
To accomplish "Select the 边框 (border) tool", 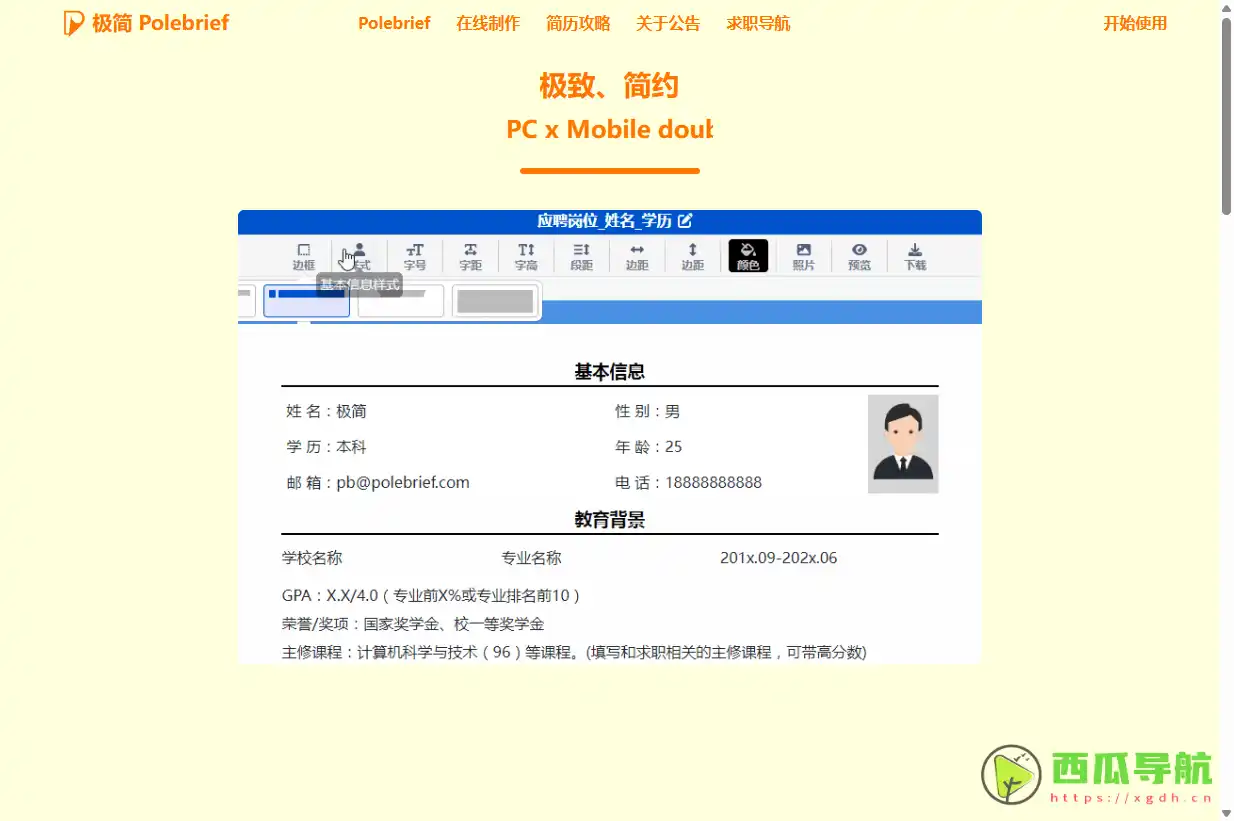I will click(304, 255).
